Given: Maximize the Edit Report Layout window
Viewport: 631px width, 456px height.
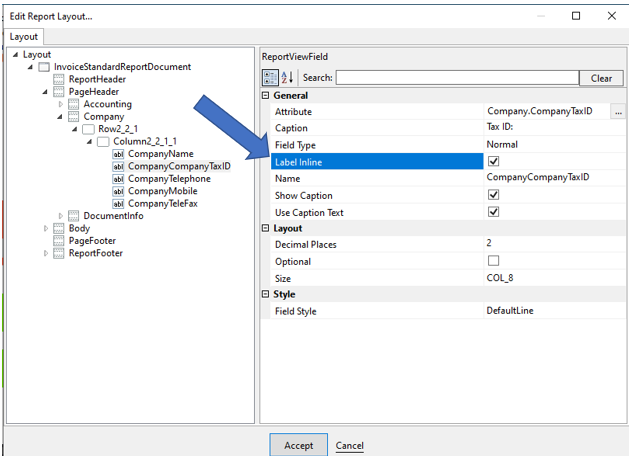Looking at the screenshot, I should [576, 16].
